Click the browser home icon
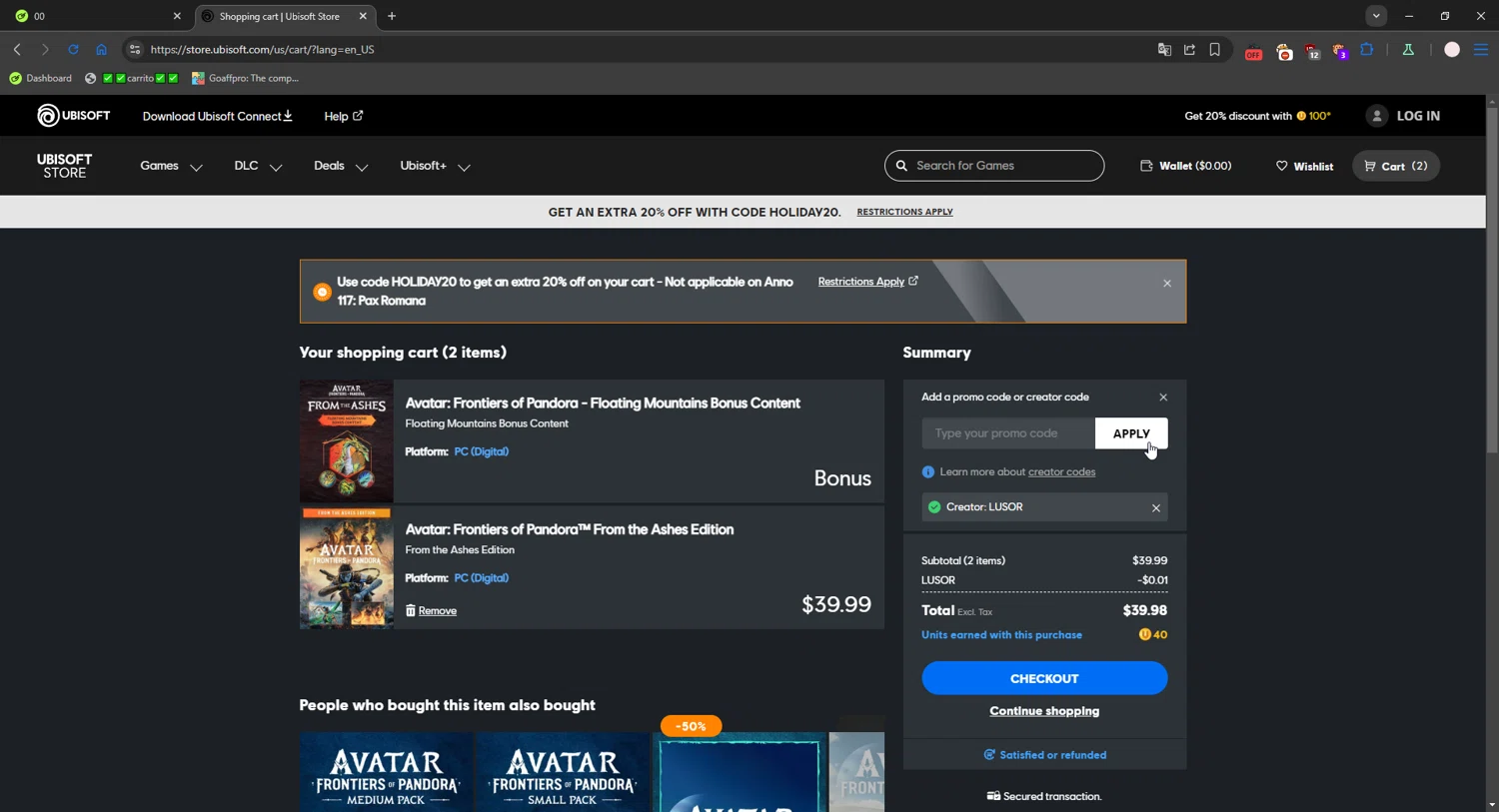Viewport: 1499px width, 812px height. (x=101, y=49)
